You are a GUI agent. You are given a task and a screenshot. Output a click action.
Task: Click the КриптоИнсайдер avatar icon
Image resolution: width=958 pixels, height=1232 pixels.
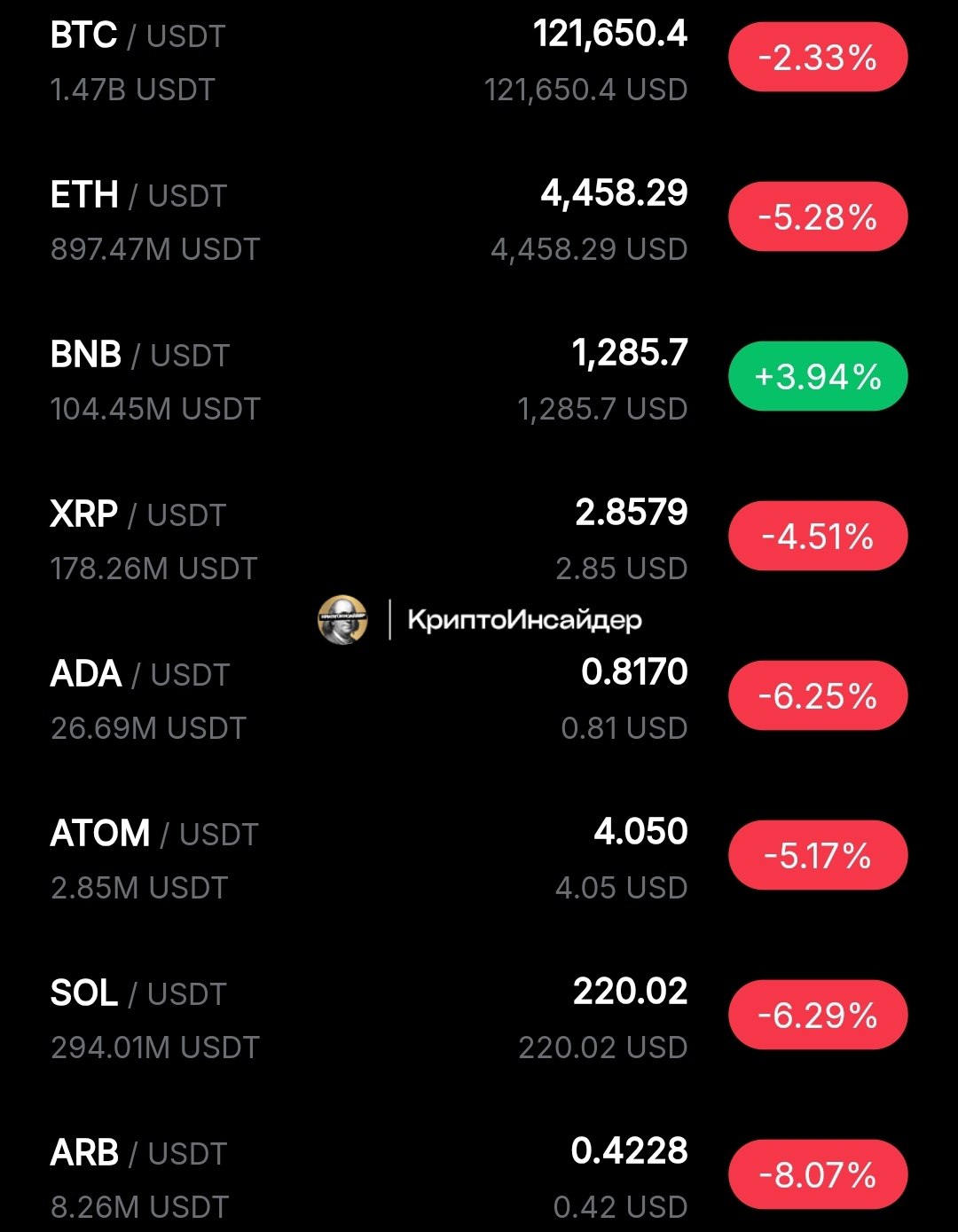click(342, 619)
